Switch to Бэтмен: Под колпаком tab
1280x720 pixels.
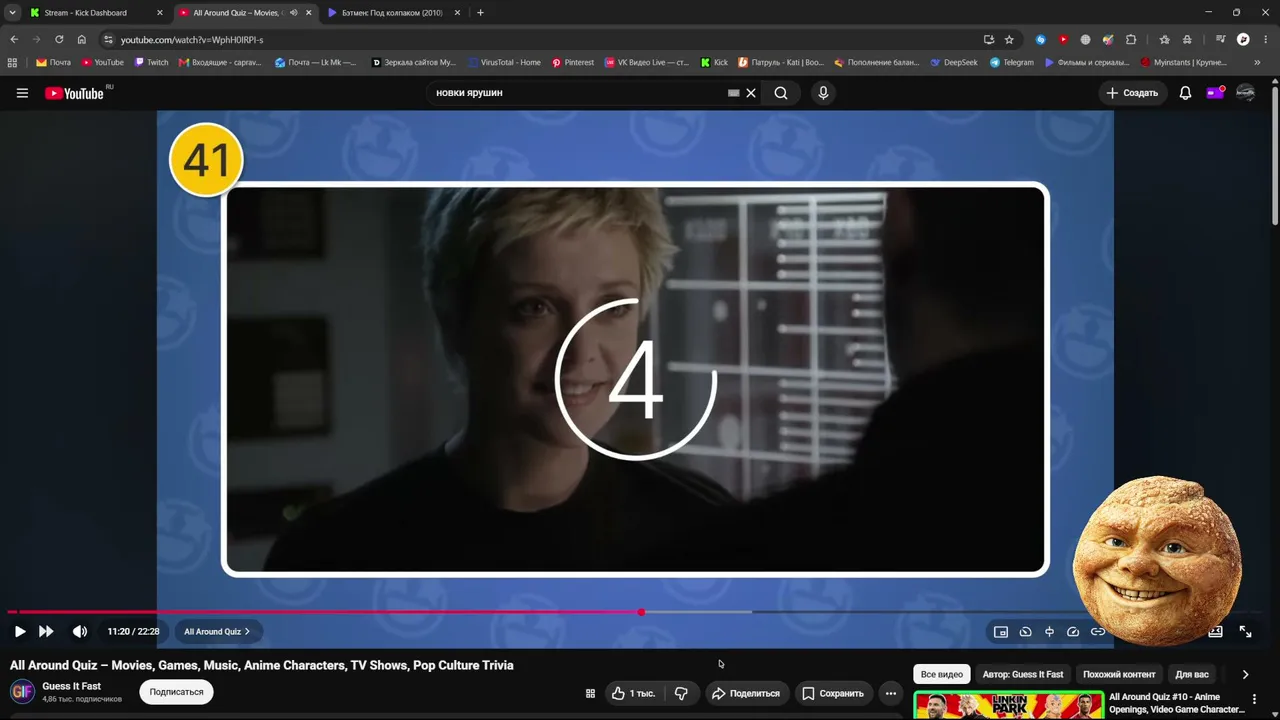click(x=392, y=13)
